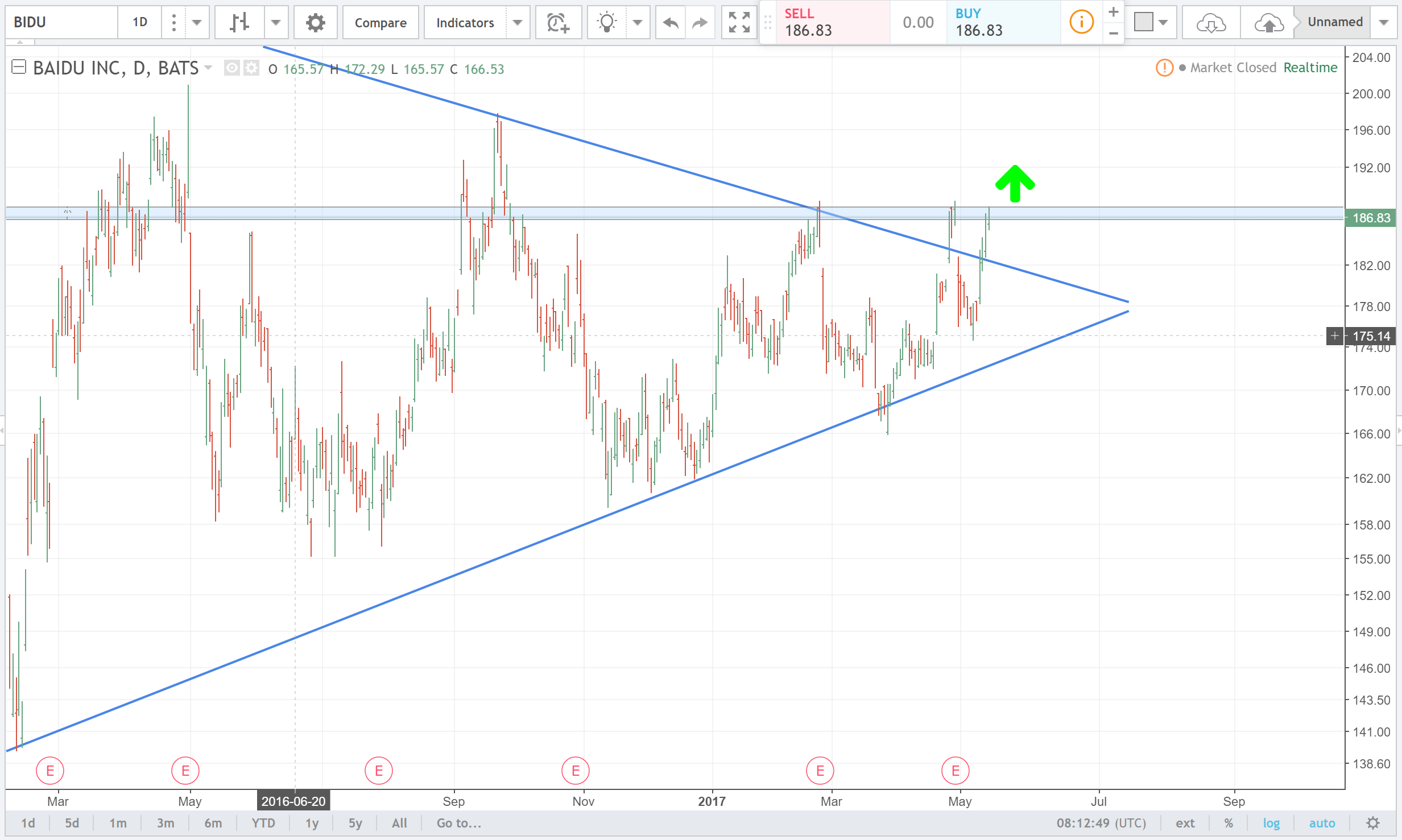Click Compare button

point(381,23)
